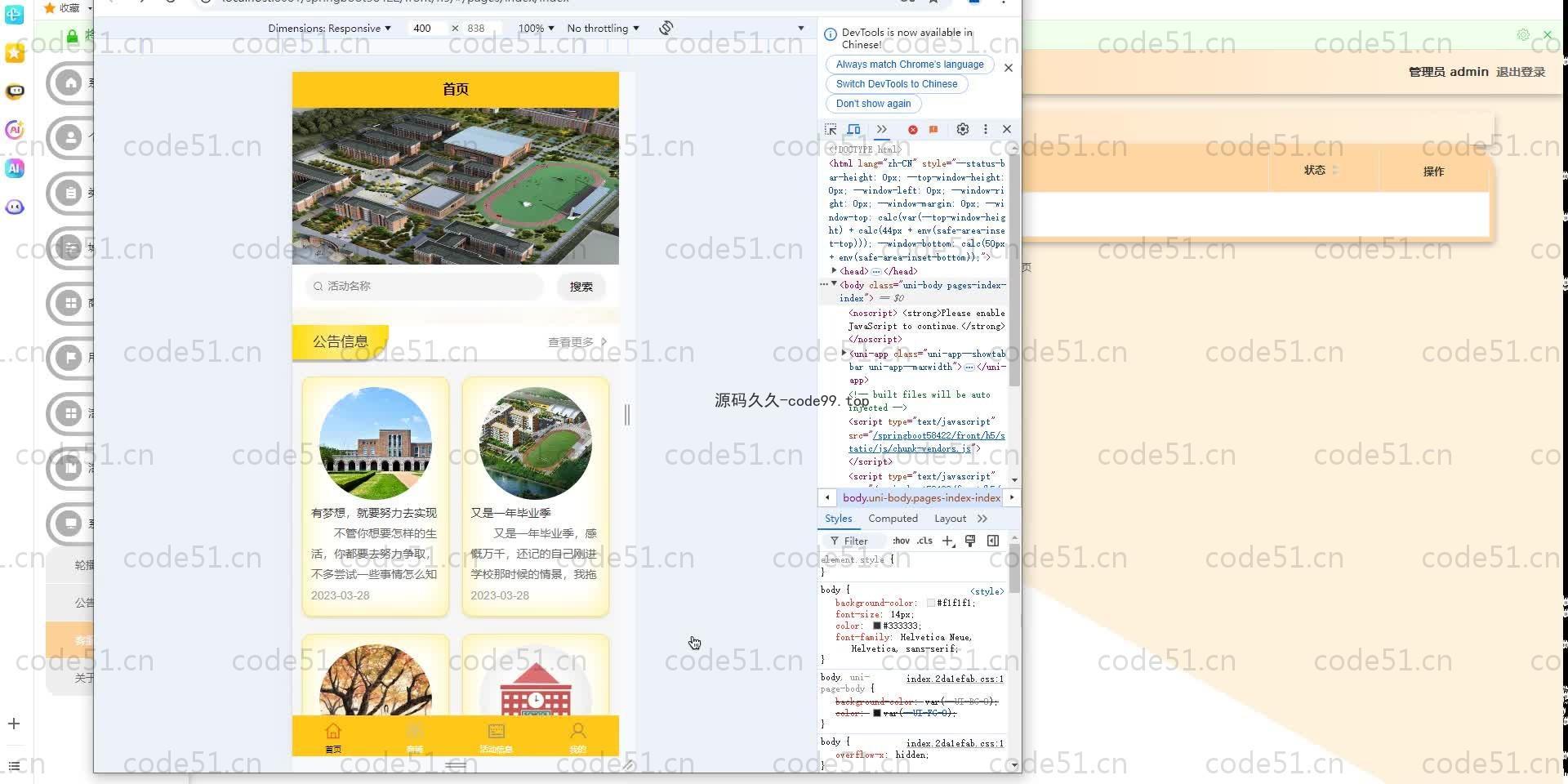Switch to the Computed tab
1568x784 pixels.
click(893, 519)
